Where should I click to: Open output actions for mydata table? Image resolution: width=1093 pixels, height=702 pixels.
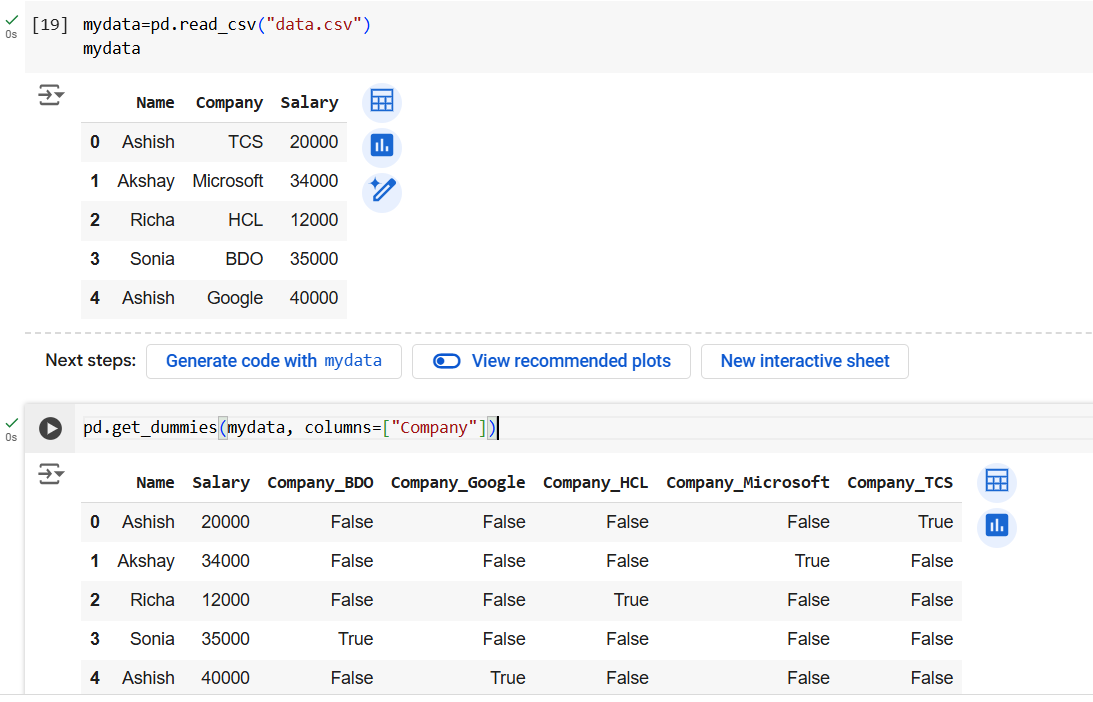coord(50,96)
